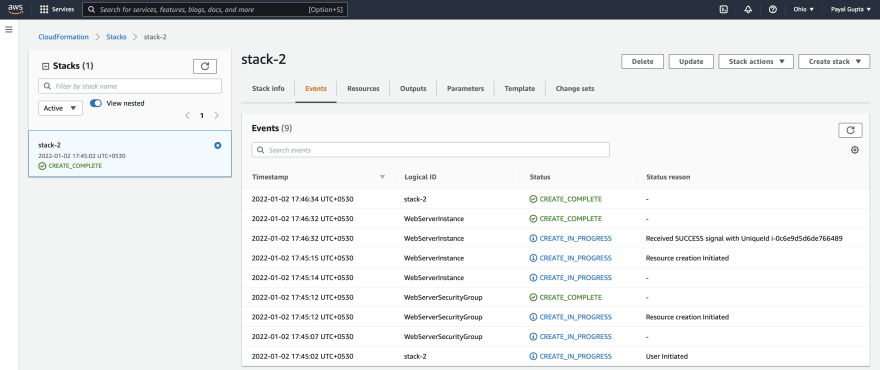The width and height of the screenshot is (880, 370).
Task: Collapse the Stacks panel minus icon
Action: tap(45, 66)
